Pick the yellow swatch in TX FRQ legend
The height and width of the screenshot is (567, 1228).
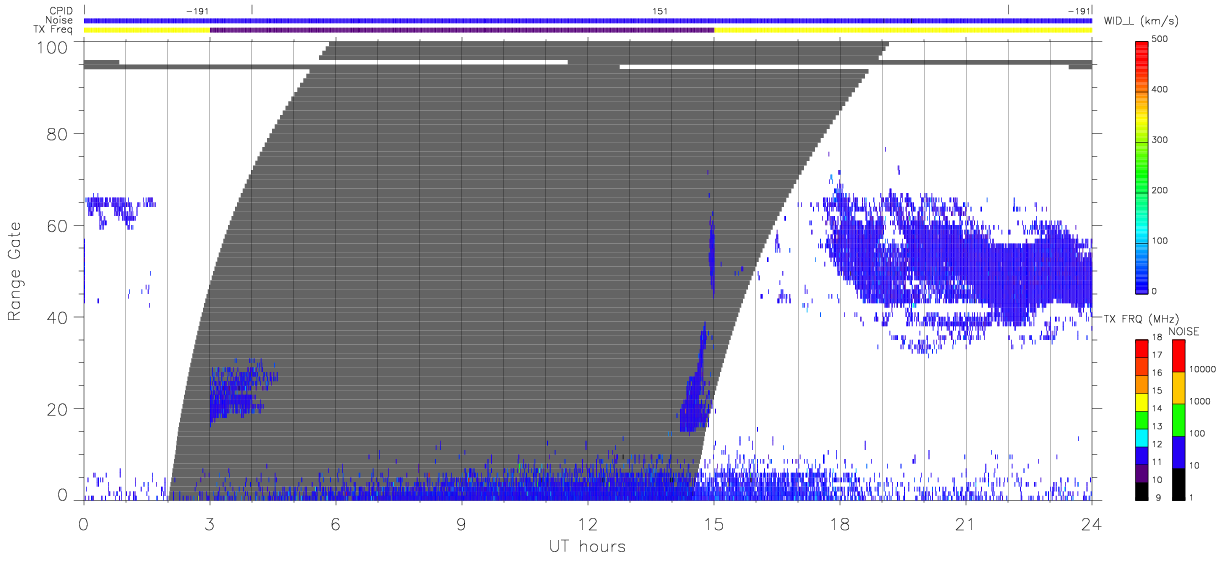1141,401
